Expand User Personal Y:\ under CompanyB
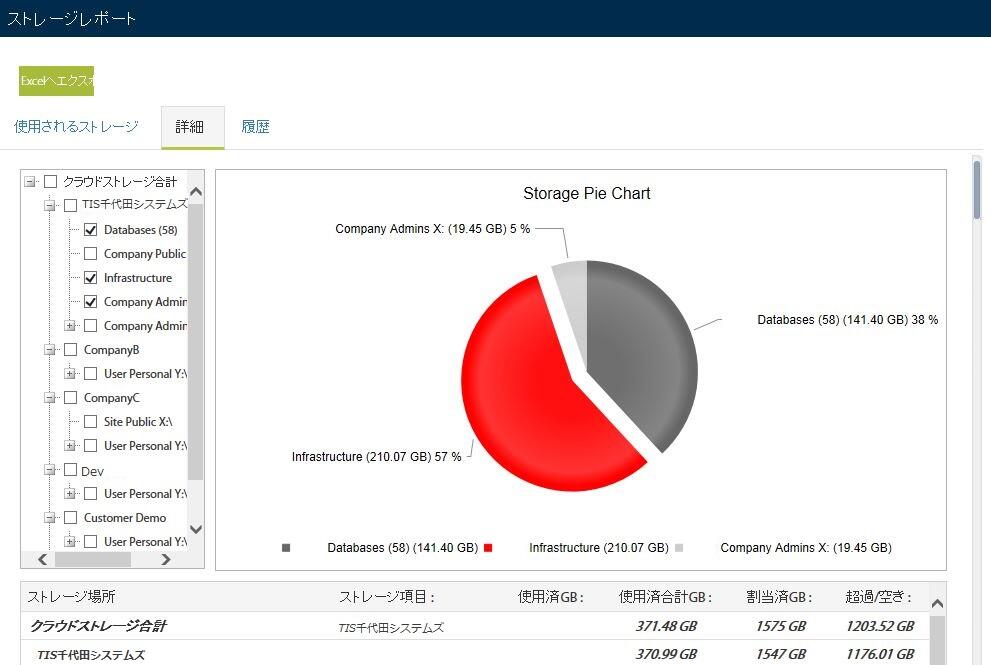The image size is (991, 665). tap(70, 374)
